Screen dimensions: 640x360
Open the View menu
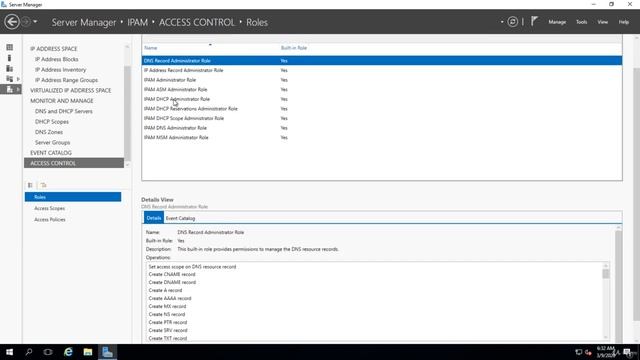point(603,22)
